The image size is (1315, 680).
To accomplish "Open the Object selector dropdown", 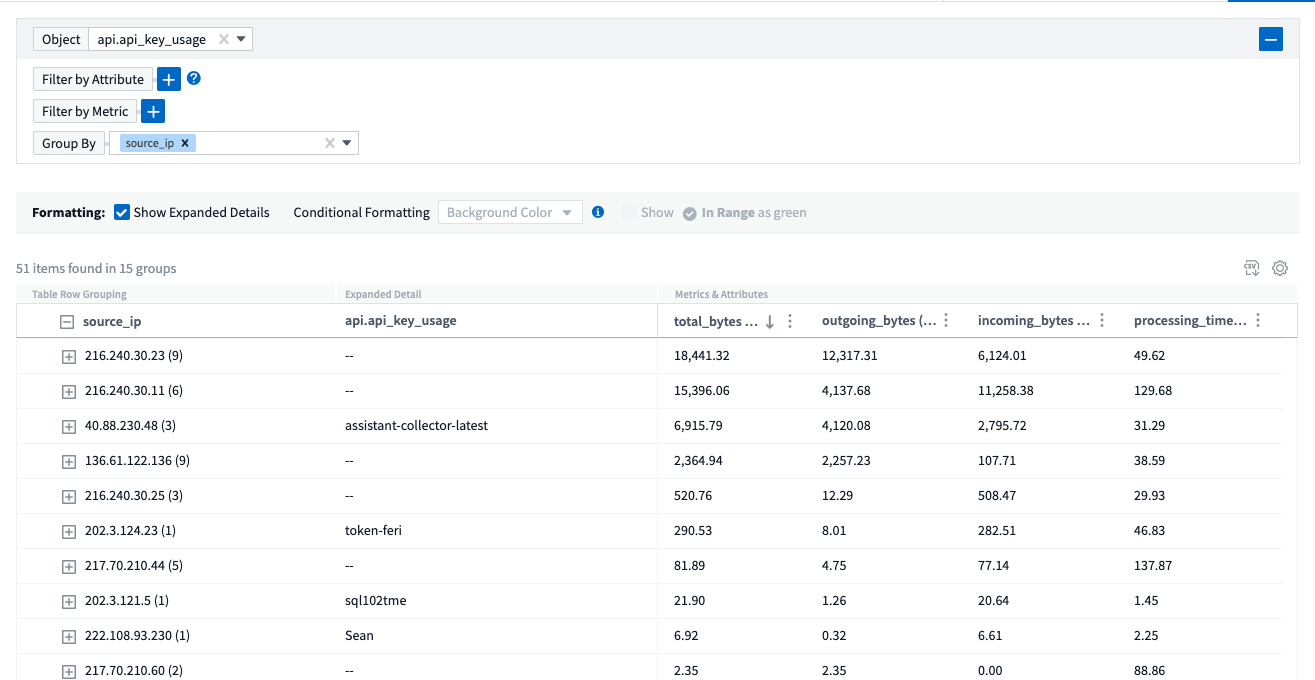I will [240, 39].
